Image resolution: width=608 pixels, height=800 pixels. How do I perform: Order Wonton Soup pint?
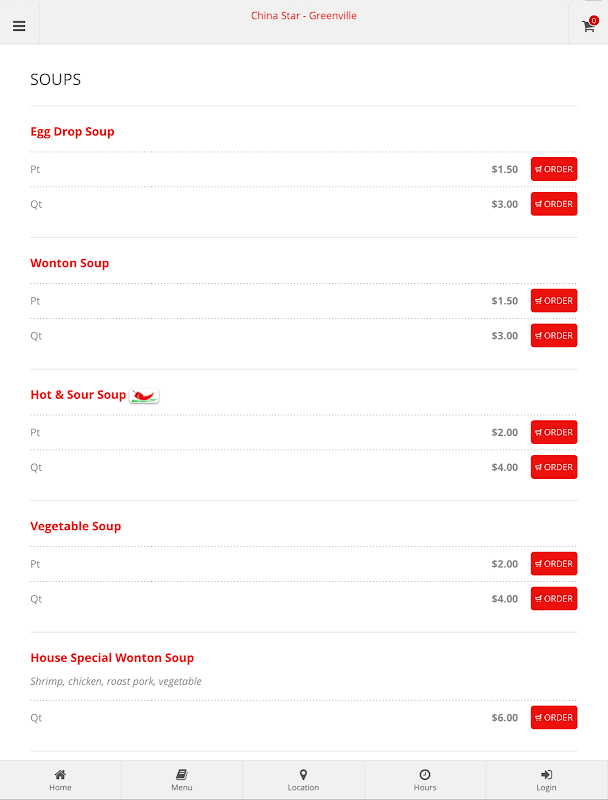tap(554, 301)
